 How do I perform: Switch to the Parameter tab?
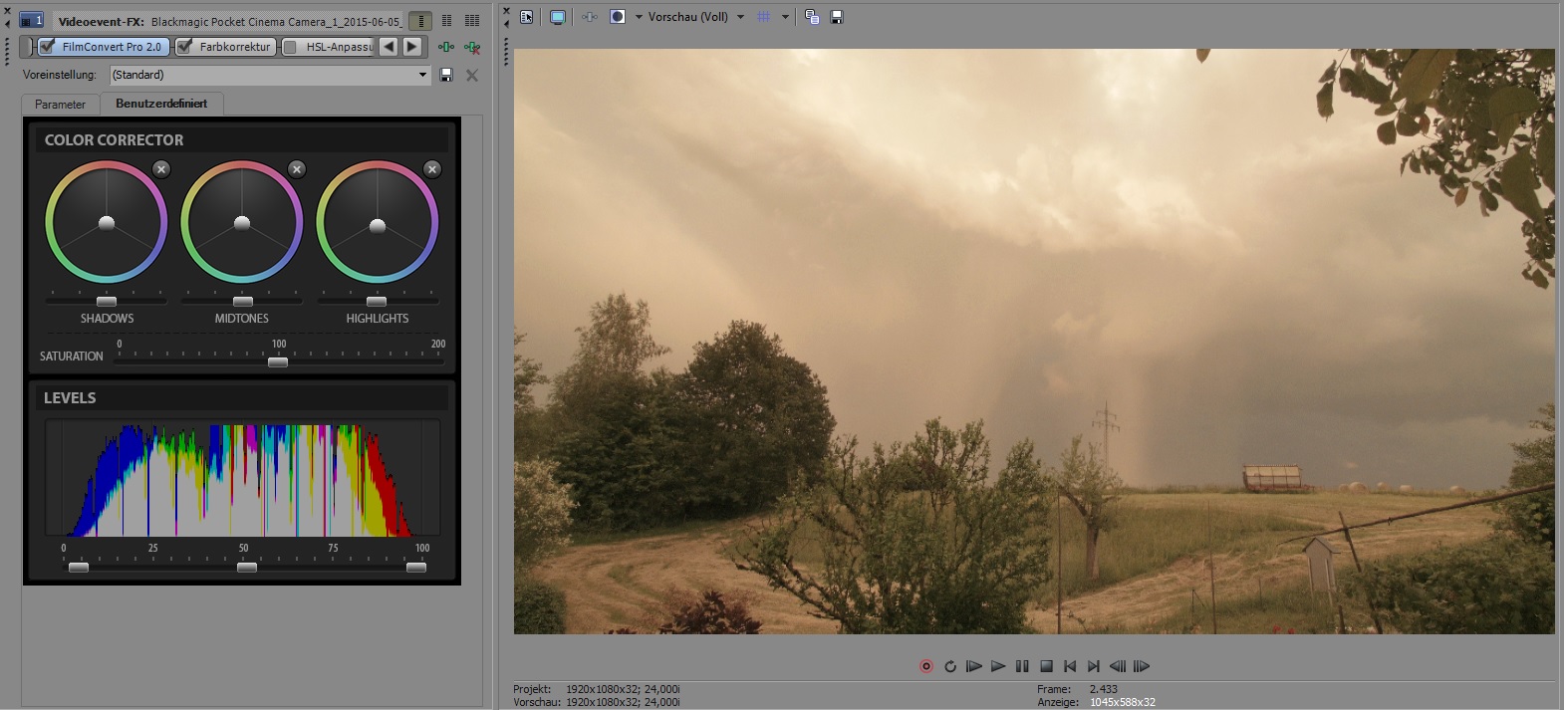[60, 105]
